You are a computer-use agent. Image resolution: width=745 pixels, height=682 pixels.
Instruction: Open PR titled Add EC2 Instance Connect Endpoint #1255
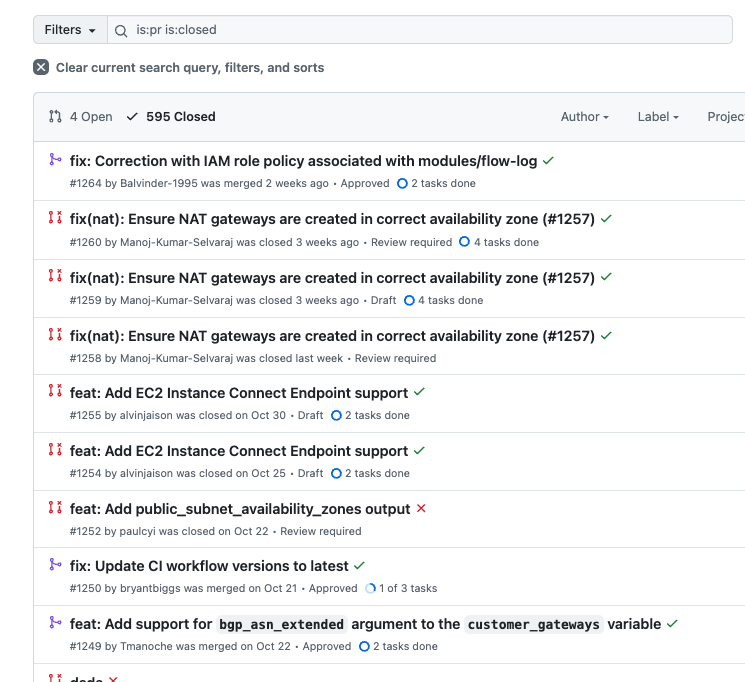coord(239,393)
